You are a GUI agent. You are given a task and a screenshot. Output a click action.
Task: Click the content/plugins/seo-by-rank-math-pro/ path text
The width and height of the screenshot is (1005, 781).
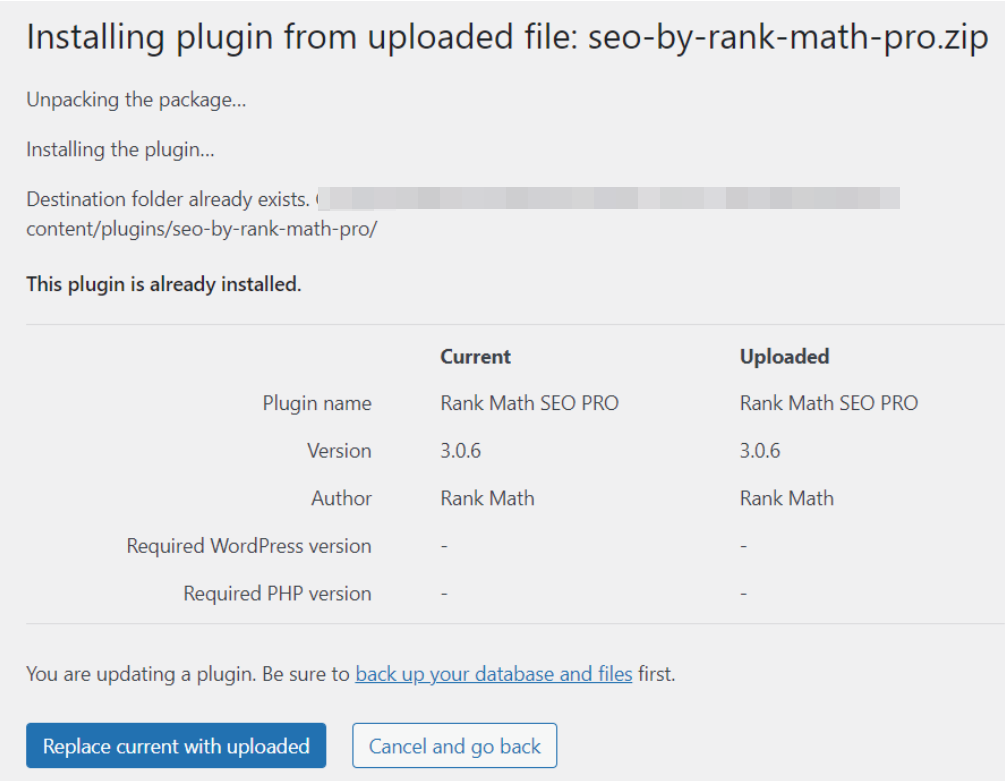click(x=201, y=229)
